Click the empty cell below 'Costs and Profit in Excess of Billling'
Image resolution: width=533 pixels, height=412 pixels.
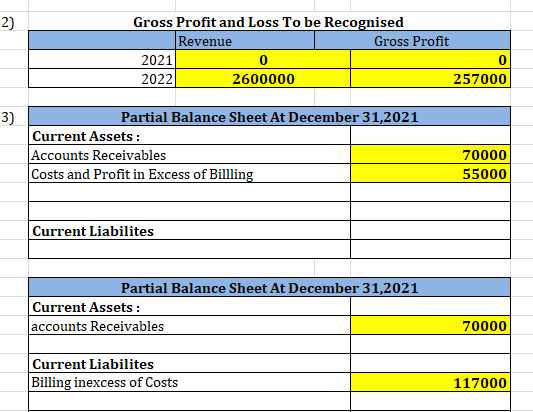[x=189, y=192]
